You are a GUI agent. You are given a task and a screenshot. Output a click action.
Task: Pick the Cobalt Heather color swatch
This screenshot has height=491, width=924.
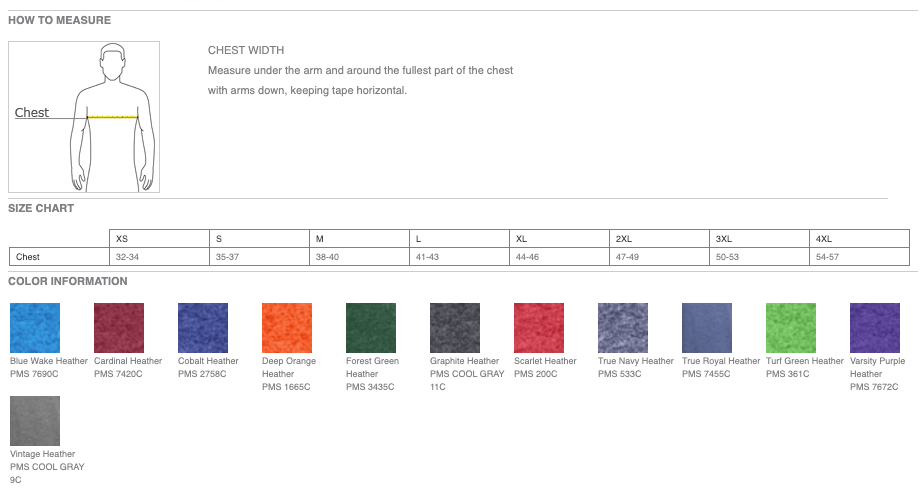coord(203,327)
